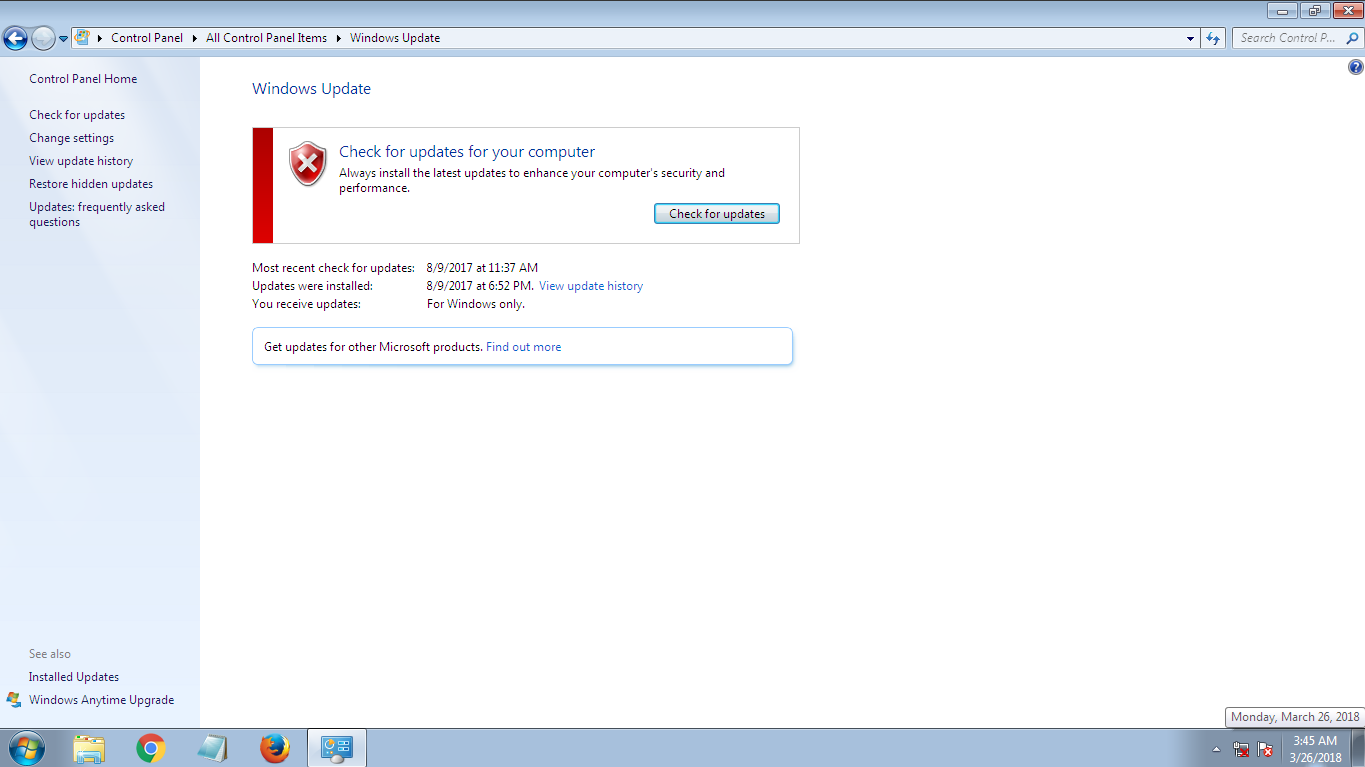
Task: Click the Back navigation arrow
Action: tap(15, 38)
